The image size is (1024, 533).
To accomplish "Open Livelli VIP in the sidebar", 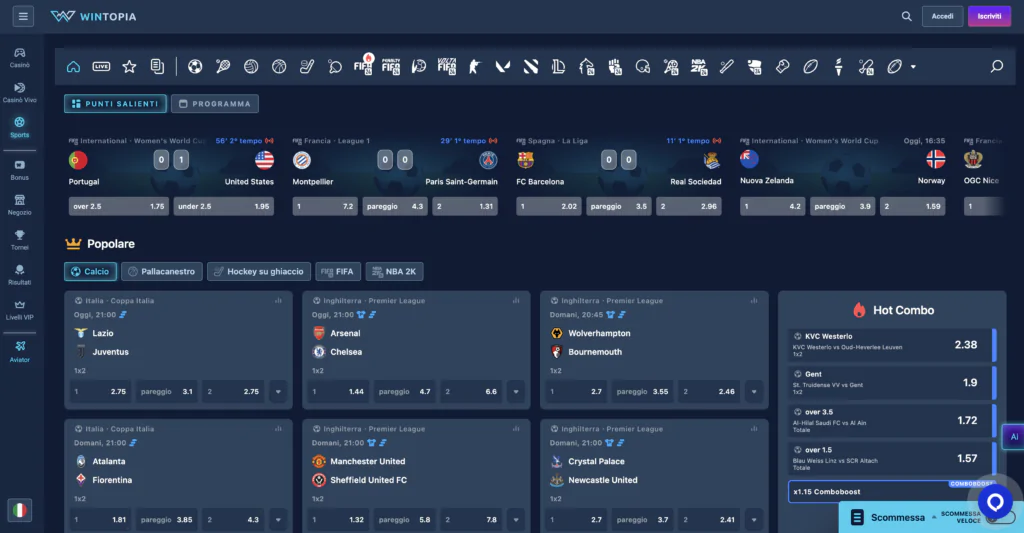I will click(20, 310).
